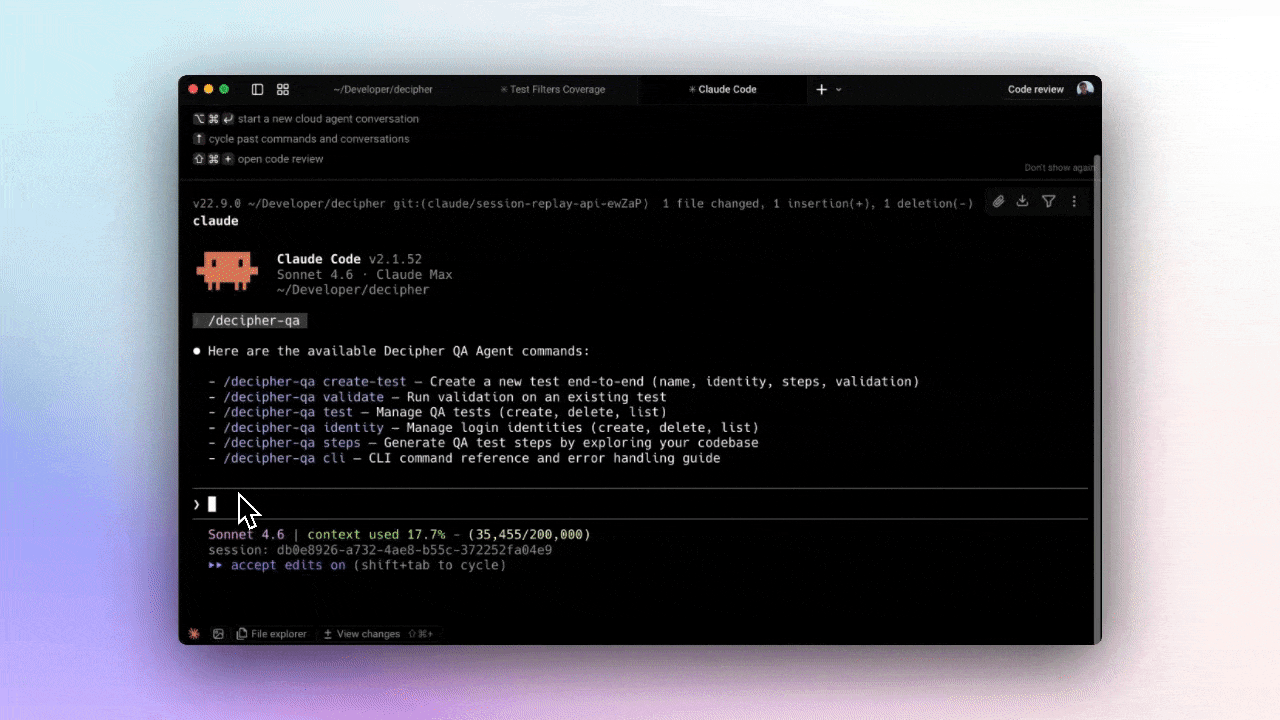Open the File explorer button
Viewport: 1280px width, 720px height.
272,634
